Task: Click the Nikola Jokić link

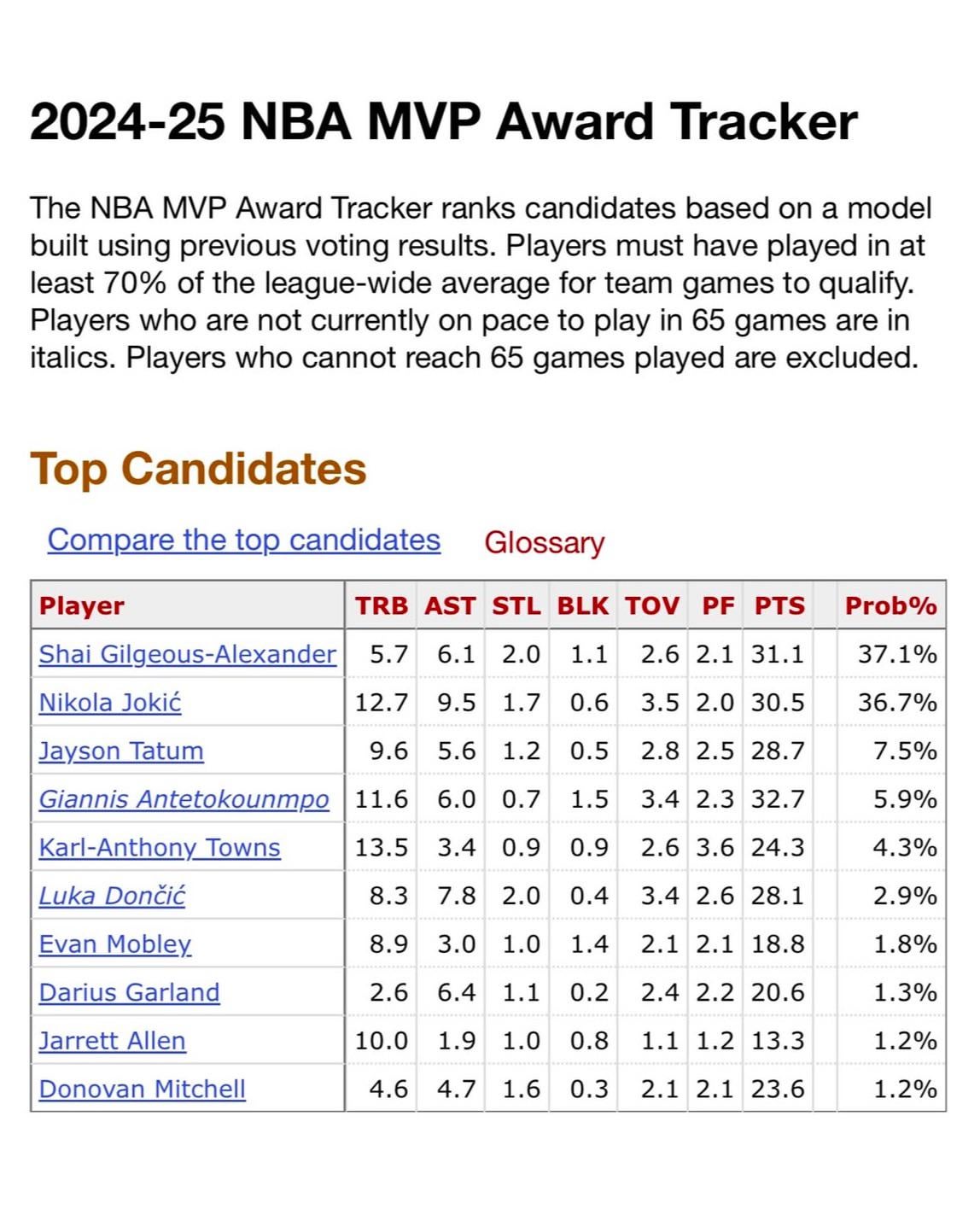Action: point(110,703)
